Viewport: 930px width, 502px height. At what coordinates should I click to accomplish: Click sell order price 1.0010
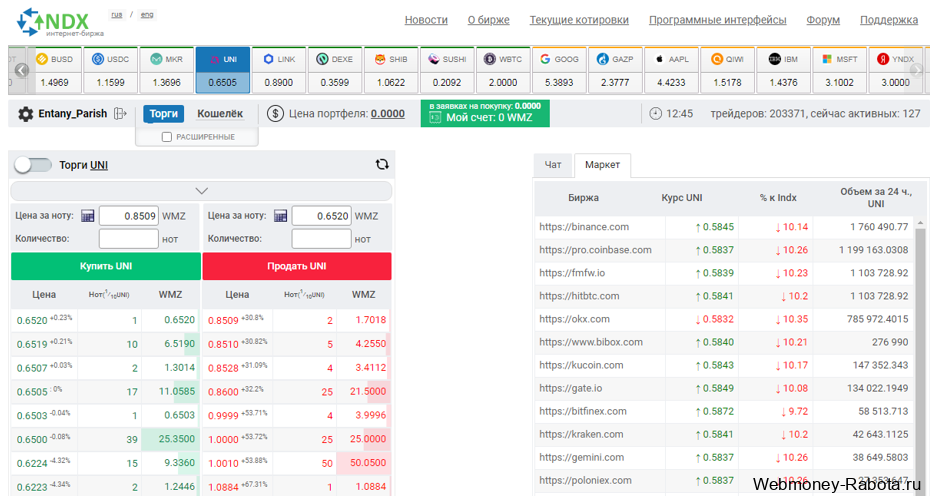[x=223, y=463]
